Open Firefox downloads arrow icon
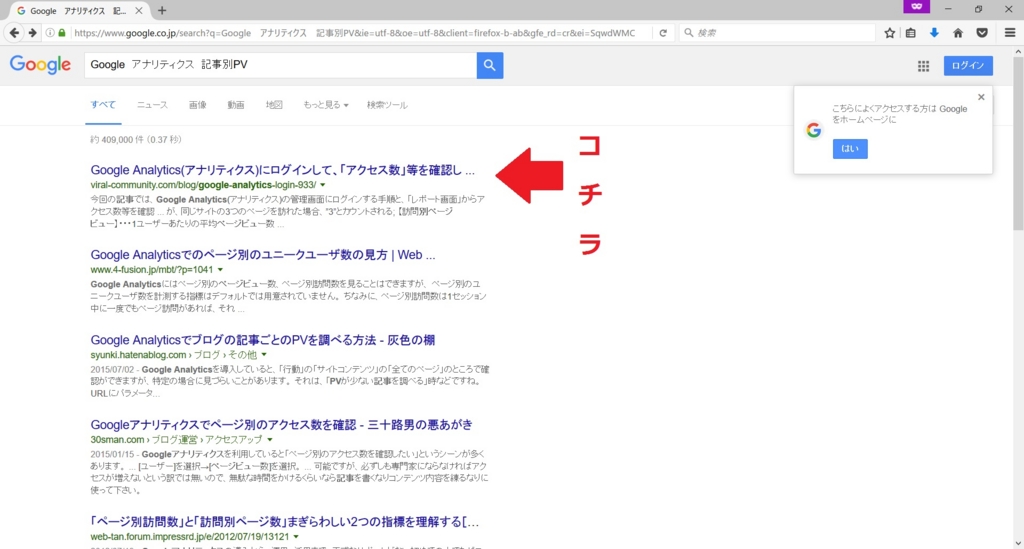 tap(934, 33)
